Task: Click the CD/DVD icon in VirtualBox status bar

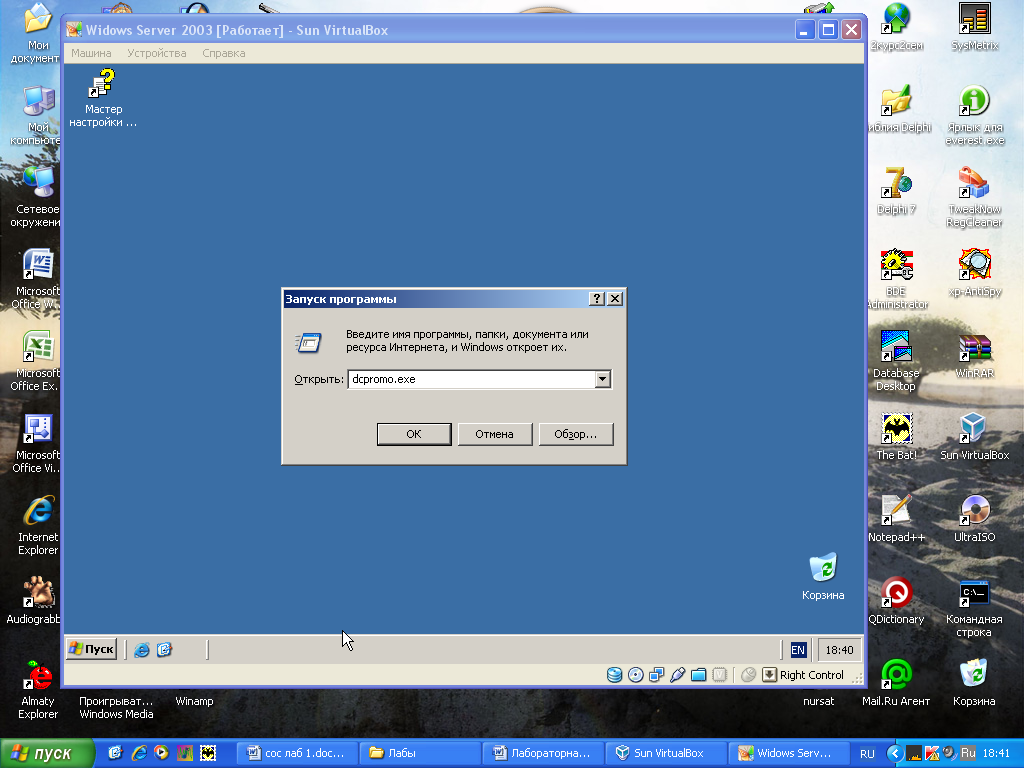Action: (x=635, y=675)
